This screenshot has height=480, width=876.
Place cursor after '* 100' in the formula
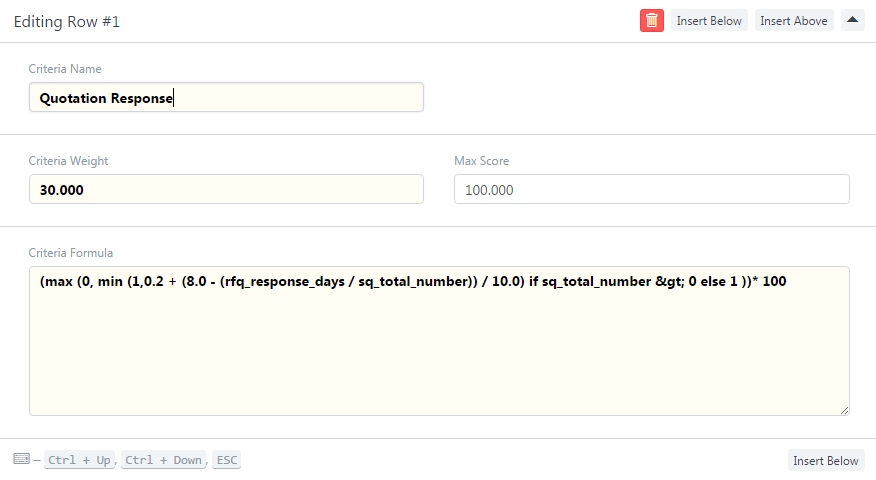788,282
